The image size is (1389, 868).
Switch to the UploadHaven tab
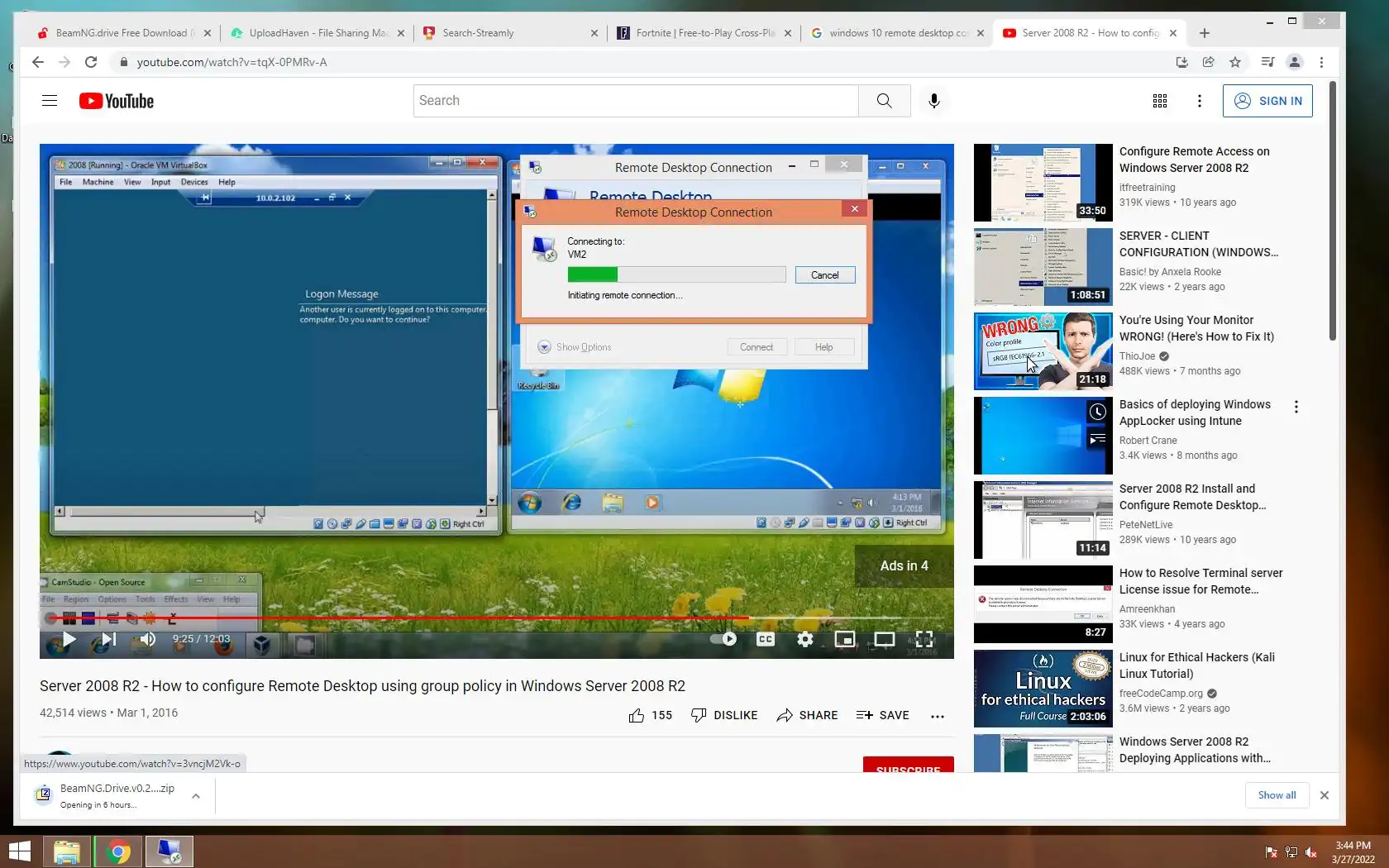tap(317, 33)
